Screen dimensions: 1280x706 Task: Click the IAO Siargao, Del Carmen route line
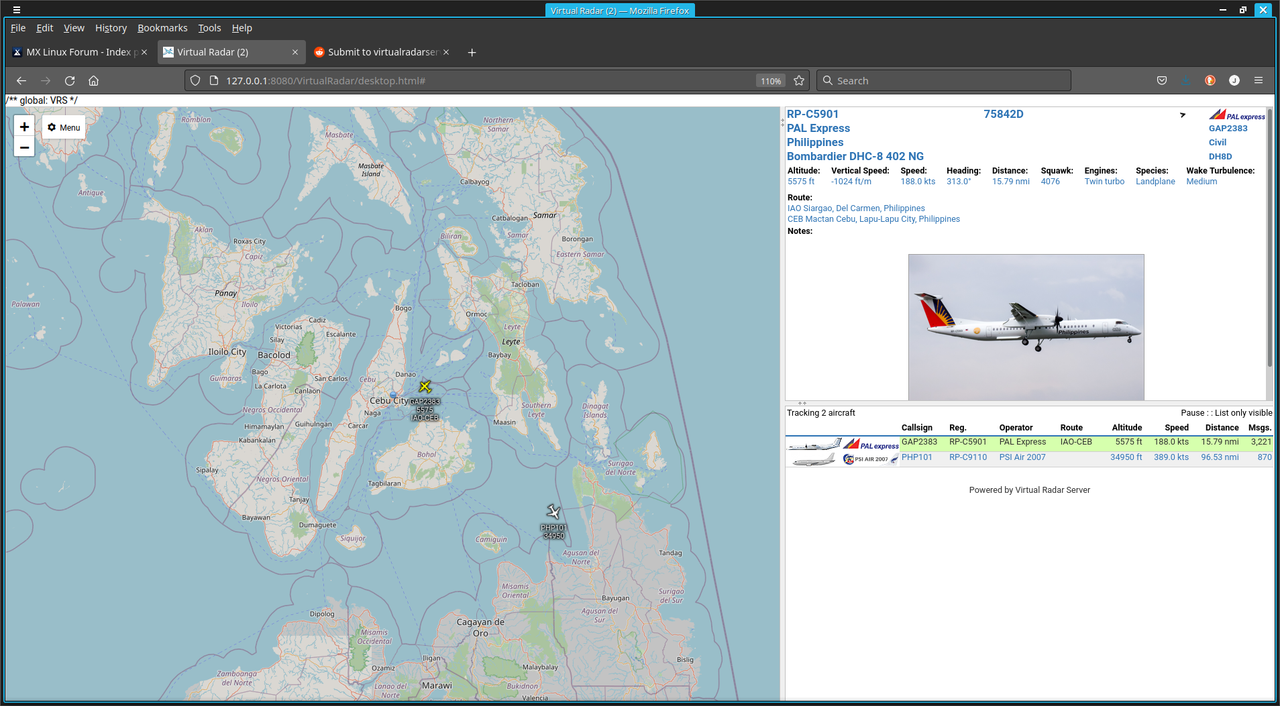pos(856,208)
